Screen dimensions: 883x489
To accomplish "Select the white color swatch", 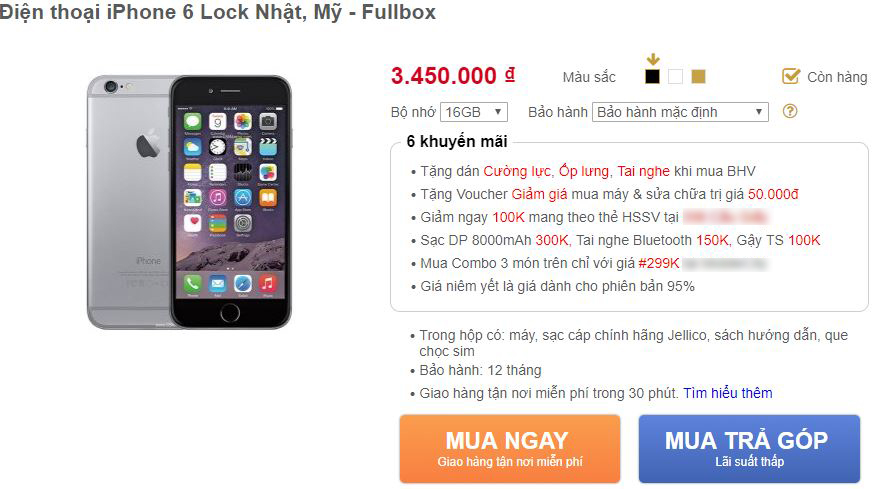I will (x=675, y=77).
